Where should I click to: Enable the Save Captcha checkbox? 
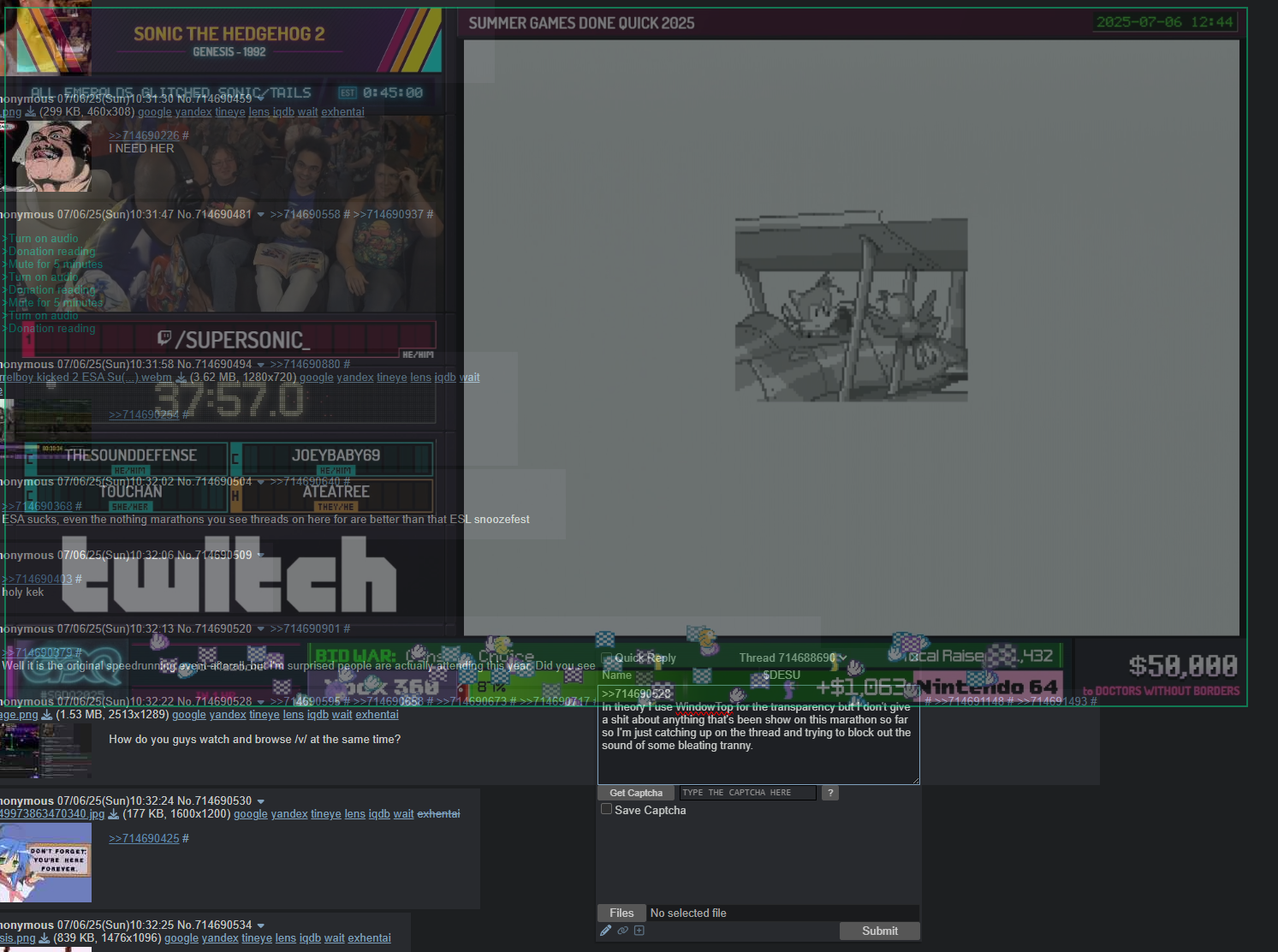607,809
